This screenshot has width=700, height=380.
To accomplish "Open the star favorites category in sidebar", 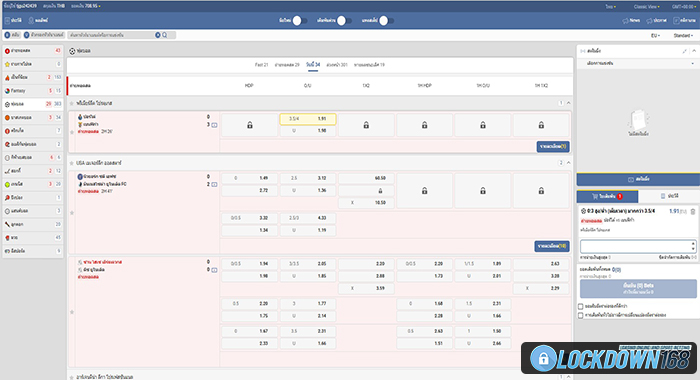I will [33, 64].
